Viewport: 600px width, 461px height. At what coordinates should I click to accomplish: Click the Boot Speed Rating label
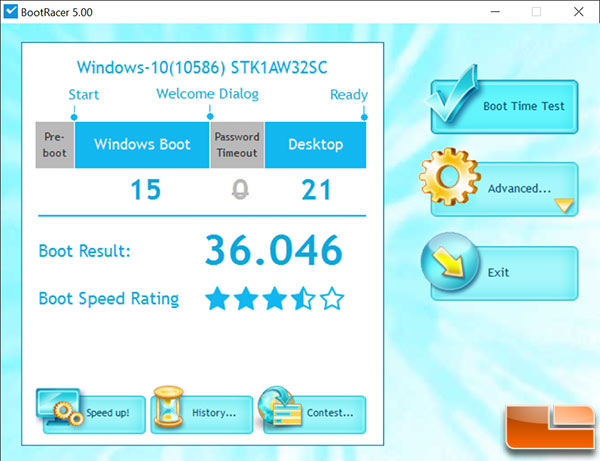pos(109,299)
